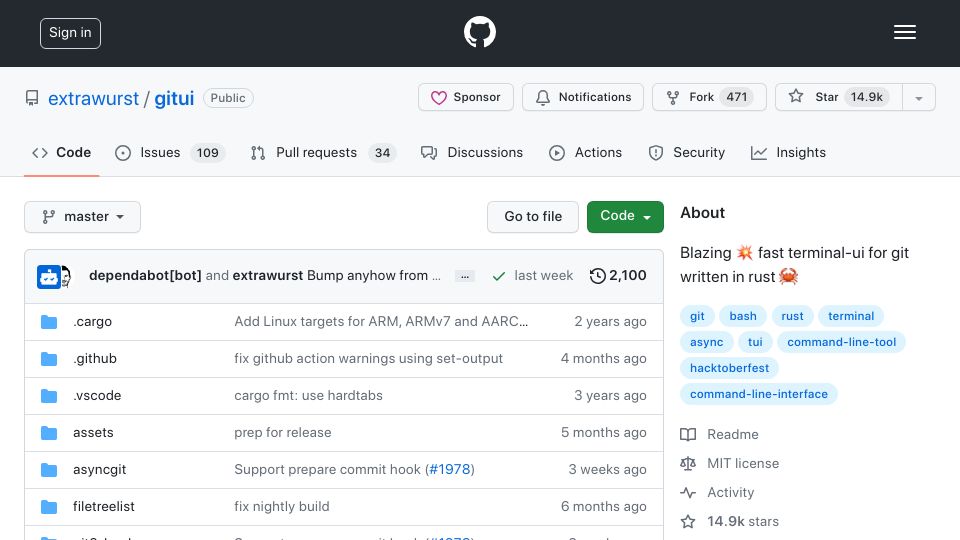Click the .vscode folder icon

pyautogui.click(x=49, y=396)
